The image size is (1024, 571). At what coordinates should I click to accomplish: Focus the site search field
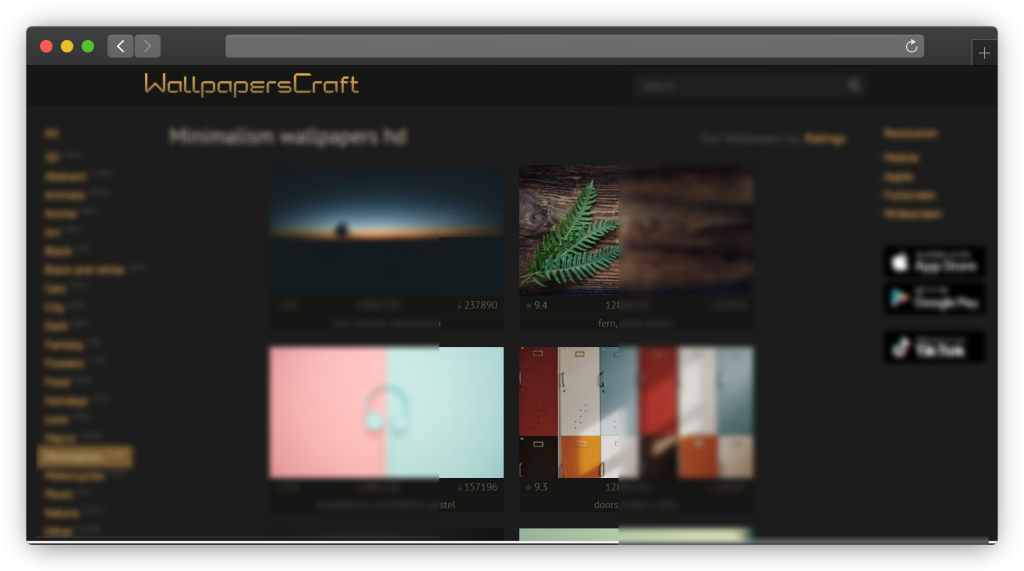click(x=740, y=86)
